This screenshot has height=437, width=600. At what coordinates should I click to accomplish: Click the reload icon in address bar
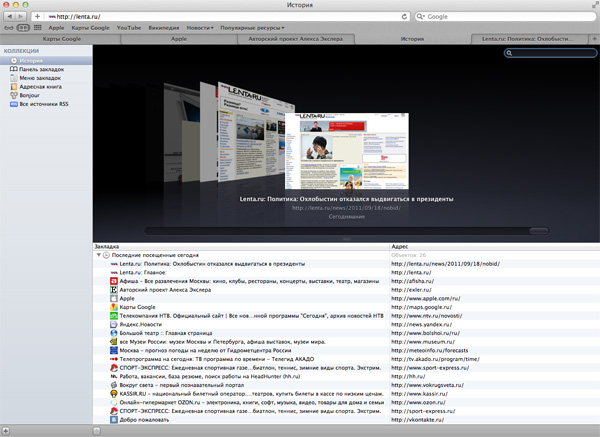pos(404,17)
